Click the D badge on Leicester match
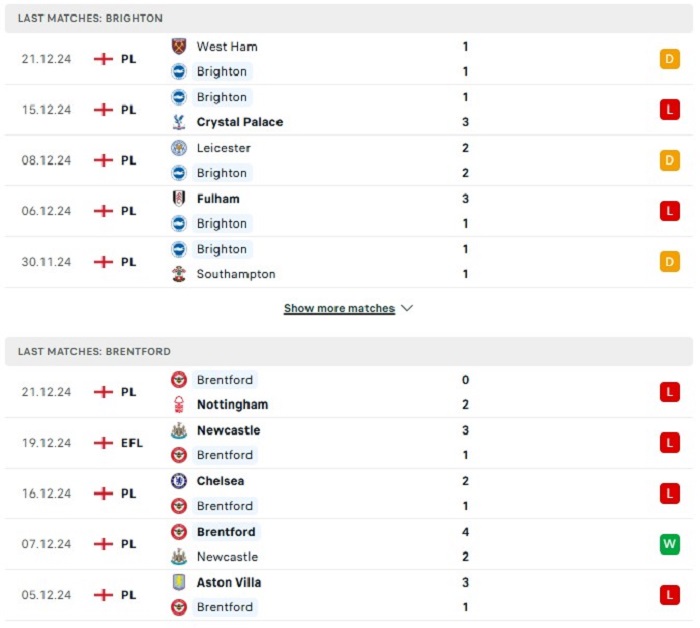700x628 pixels. point(670,160)
